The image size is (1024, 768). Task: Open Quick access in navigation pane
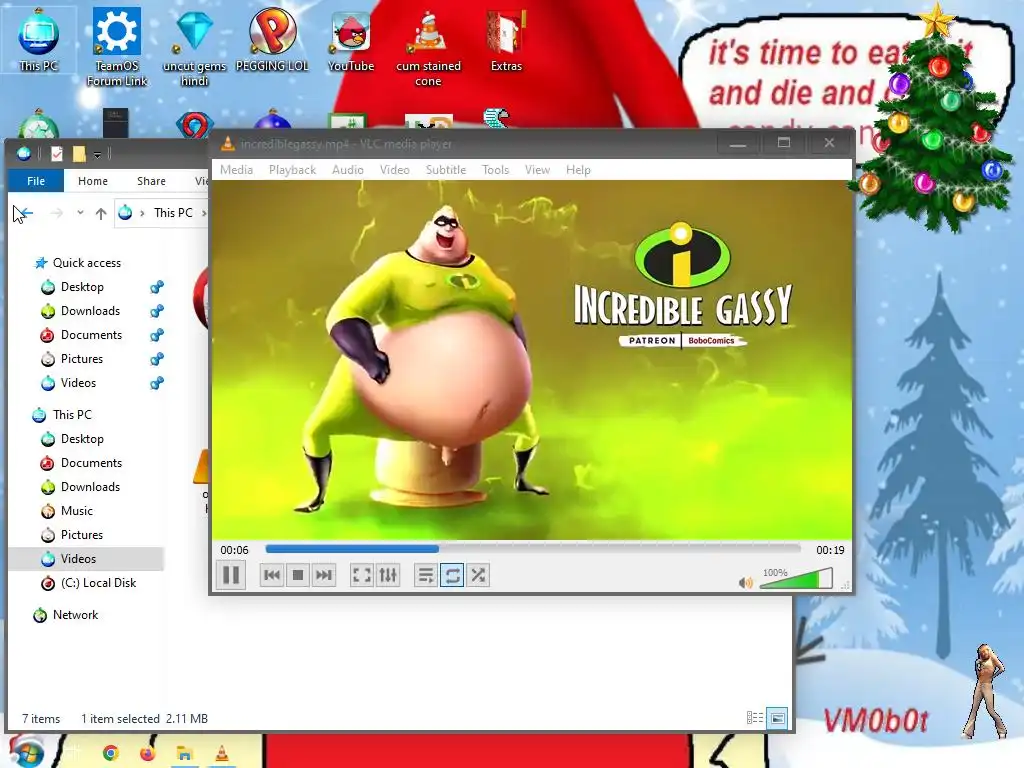87,263
